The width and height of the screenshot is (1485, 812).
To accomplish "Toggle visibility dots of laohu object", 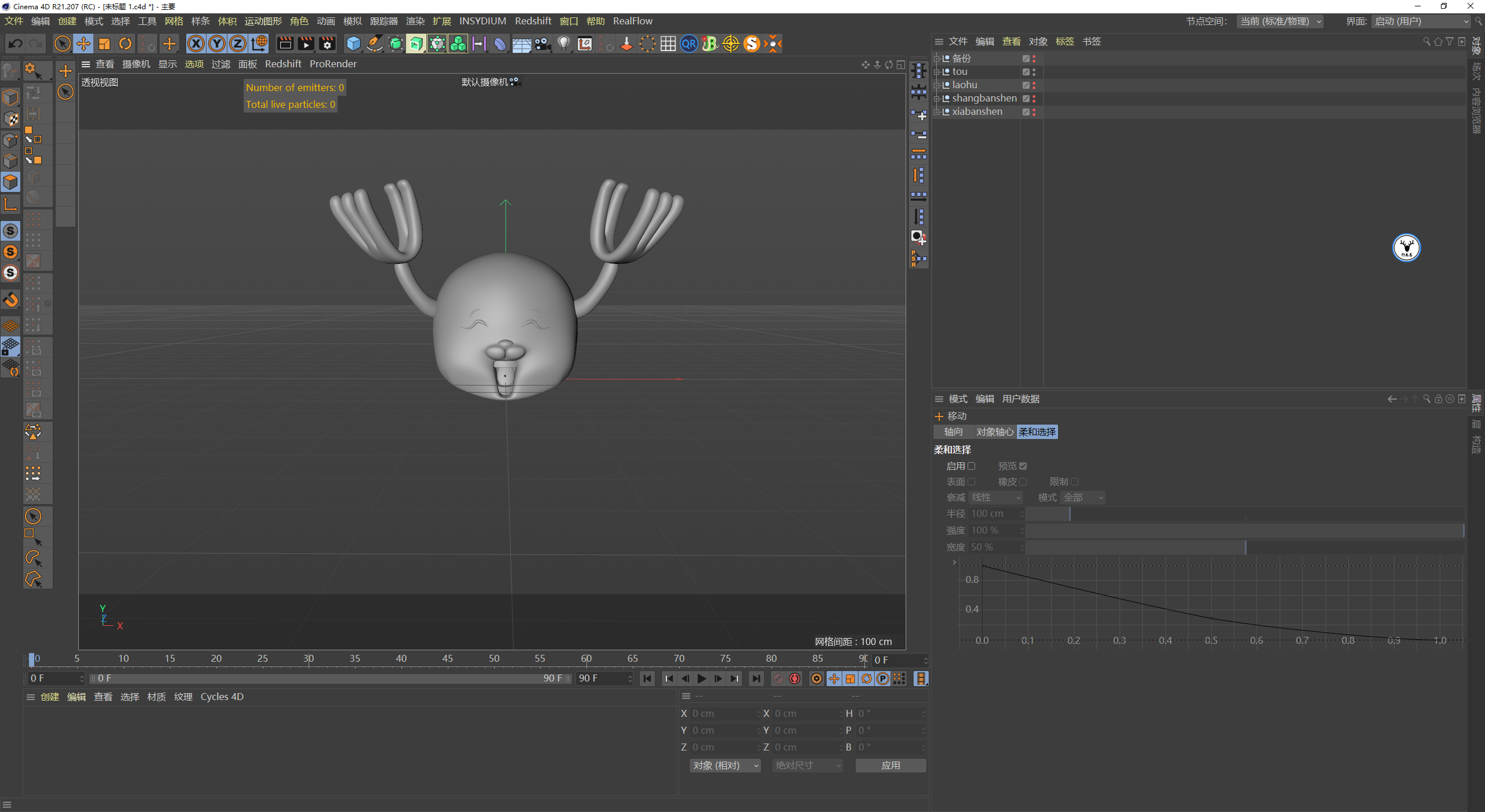I will [1034, 85].
